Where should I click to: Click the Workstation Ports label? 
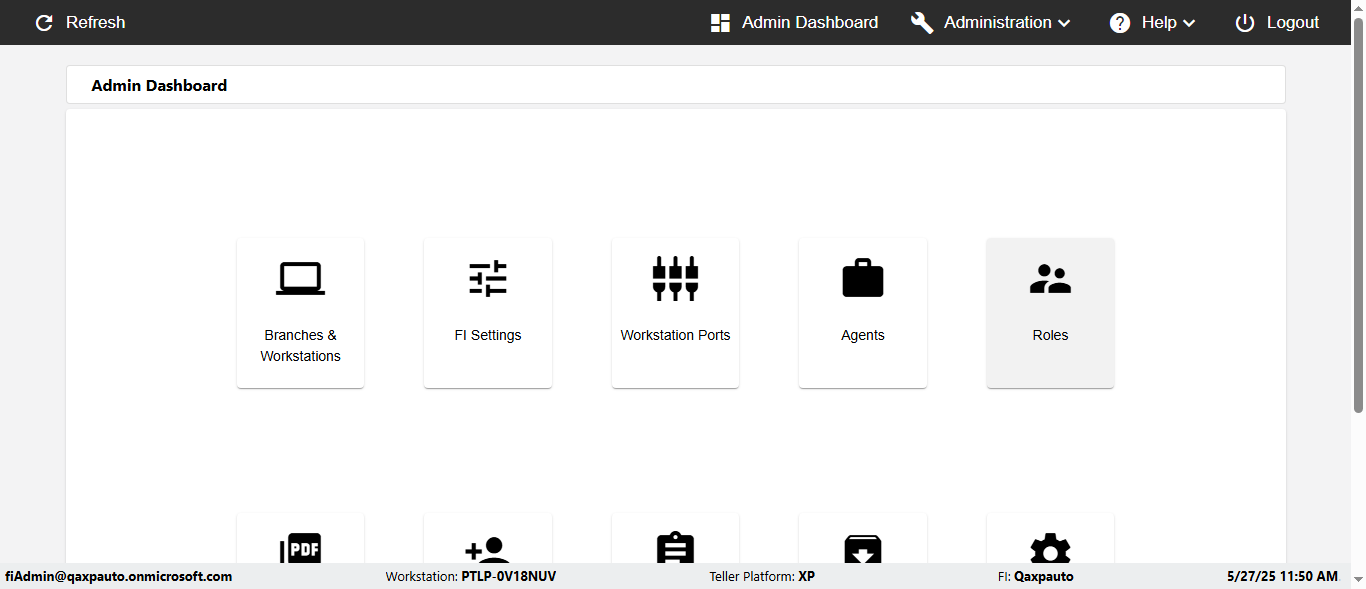pos(675,335)
